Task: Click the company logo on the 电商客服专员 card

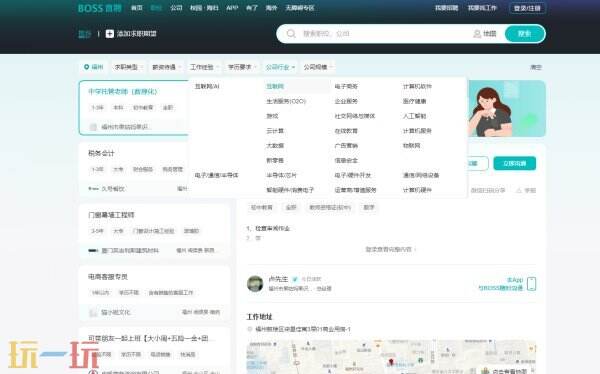Action: [93, 312]
